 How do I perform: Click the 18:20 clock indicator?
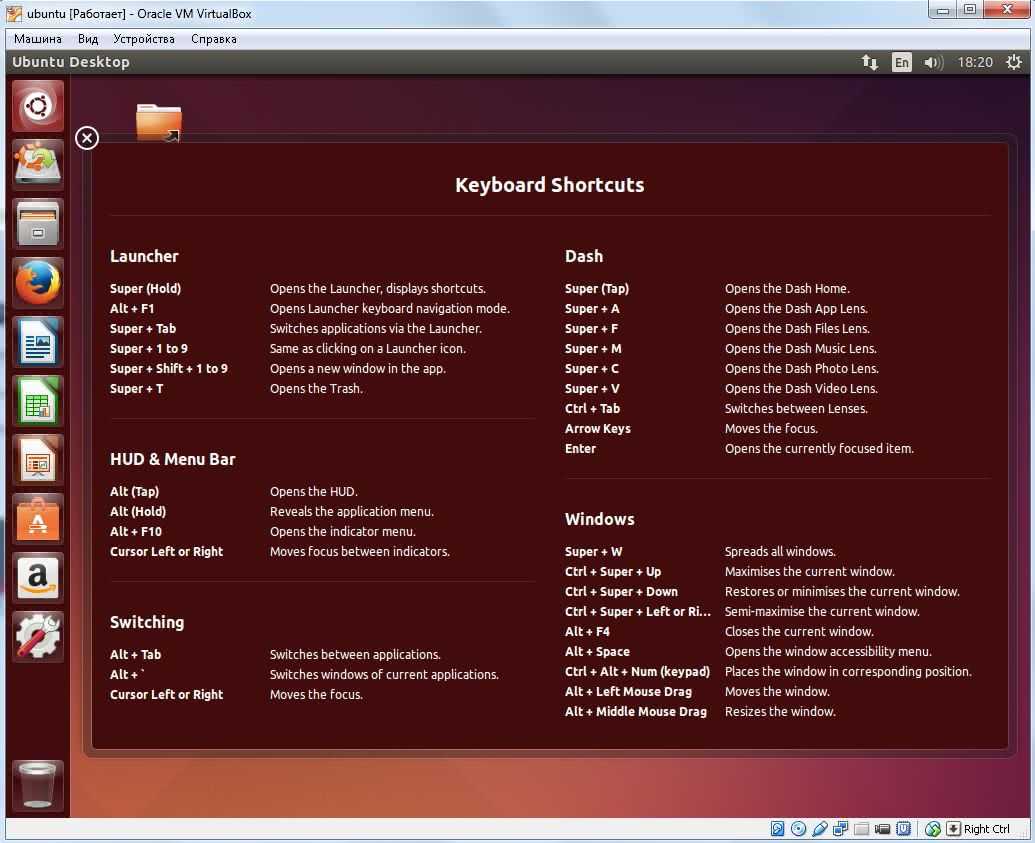pyautogui.click(x=975, y=62)
